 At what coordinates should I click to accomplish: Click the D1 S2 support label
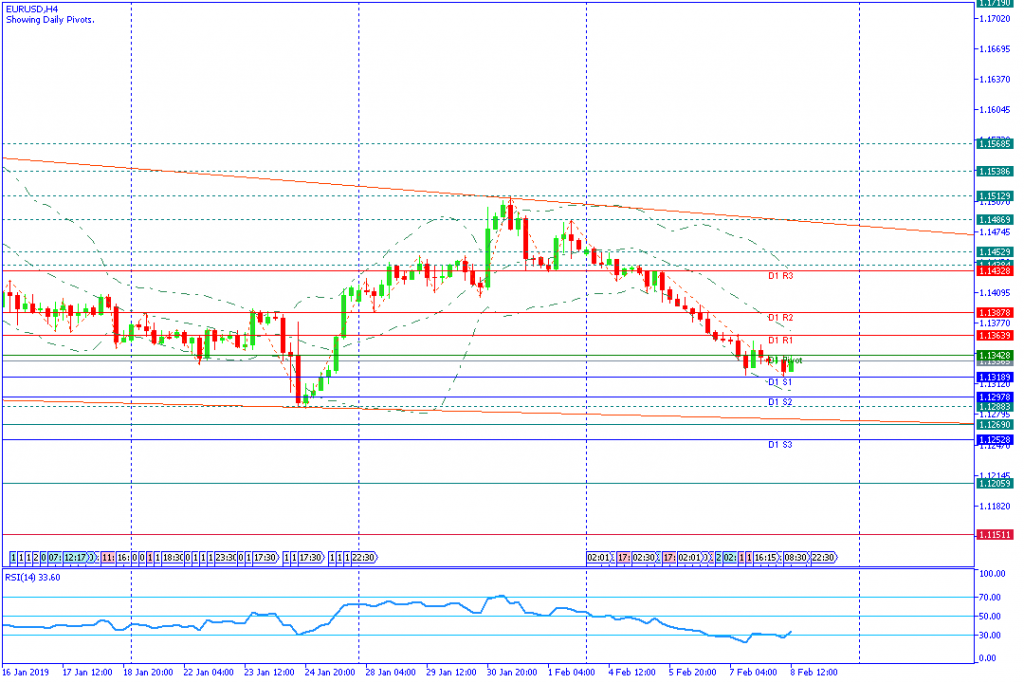point(780,402)
